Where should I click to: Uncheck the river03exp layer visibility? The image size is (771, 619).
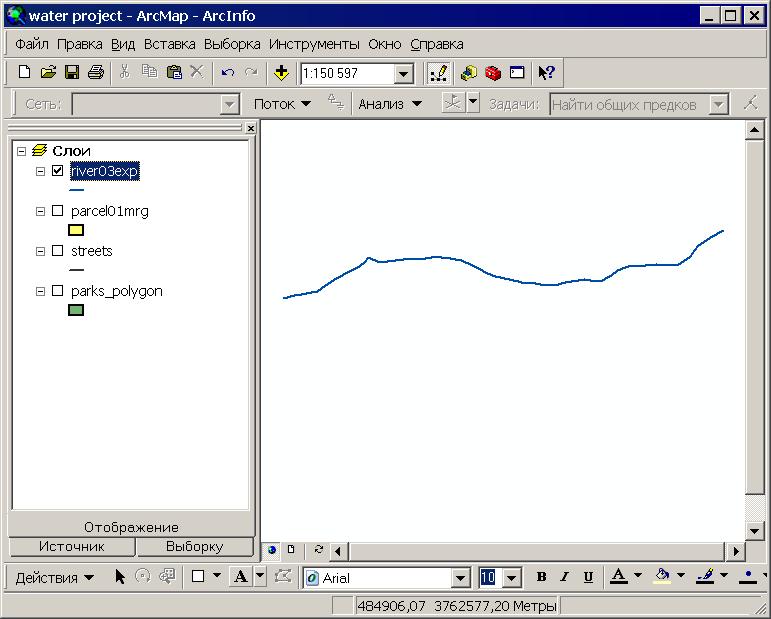58,171
